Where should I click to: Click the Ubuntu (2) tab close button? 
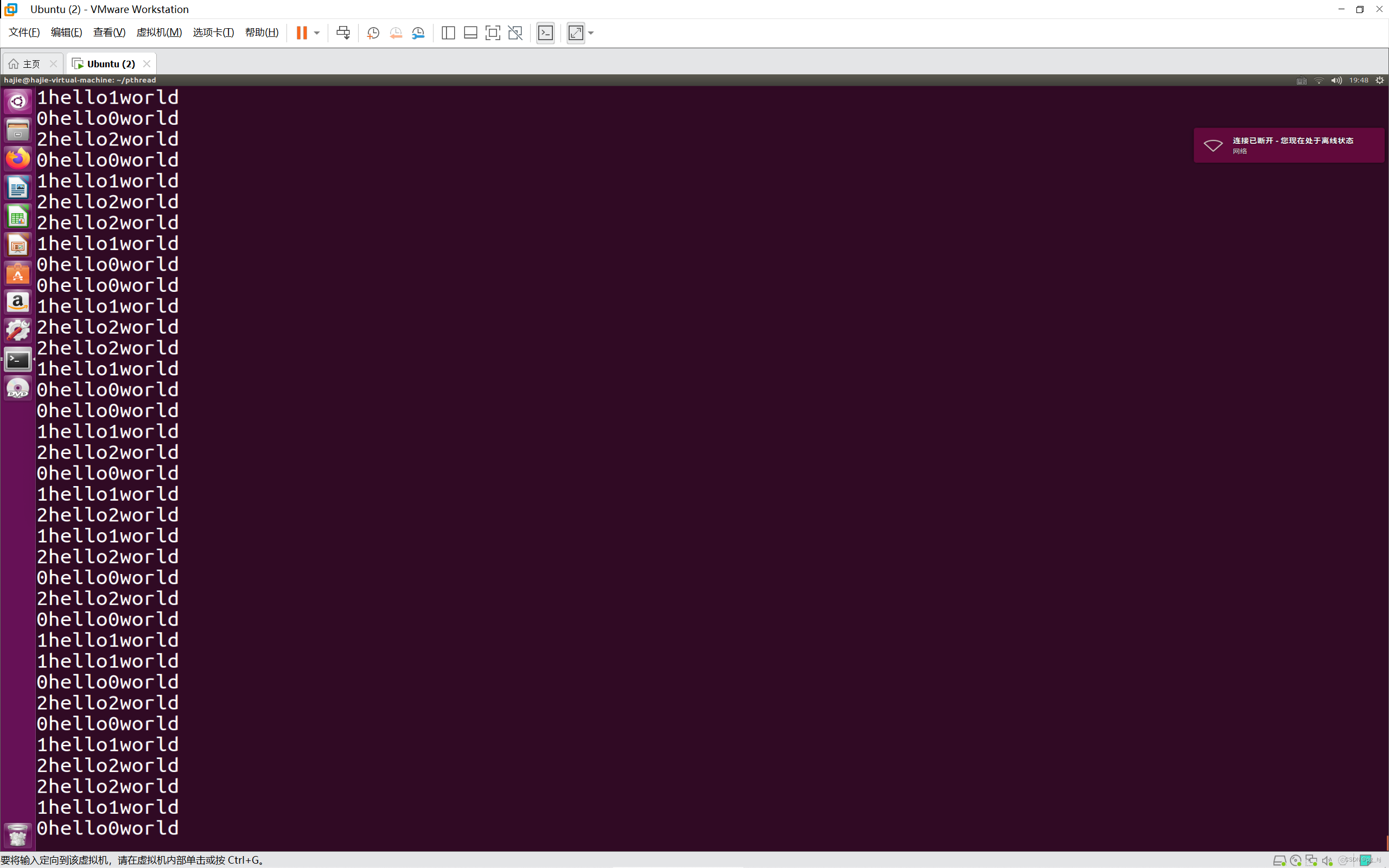point(146,63)
